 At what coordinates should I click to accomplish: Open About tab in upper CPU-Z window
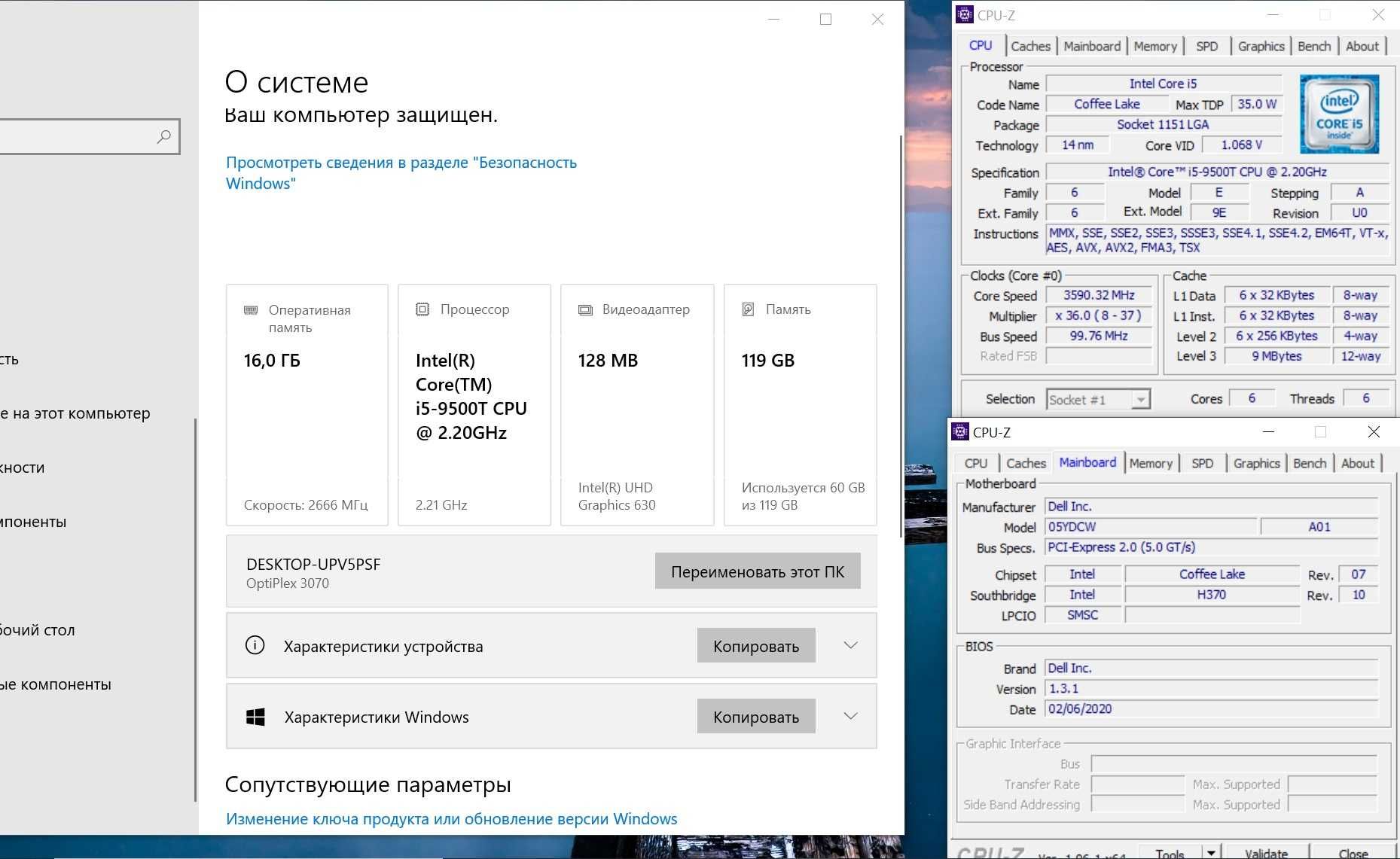pyautogui.click(x=1362, y=46)
